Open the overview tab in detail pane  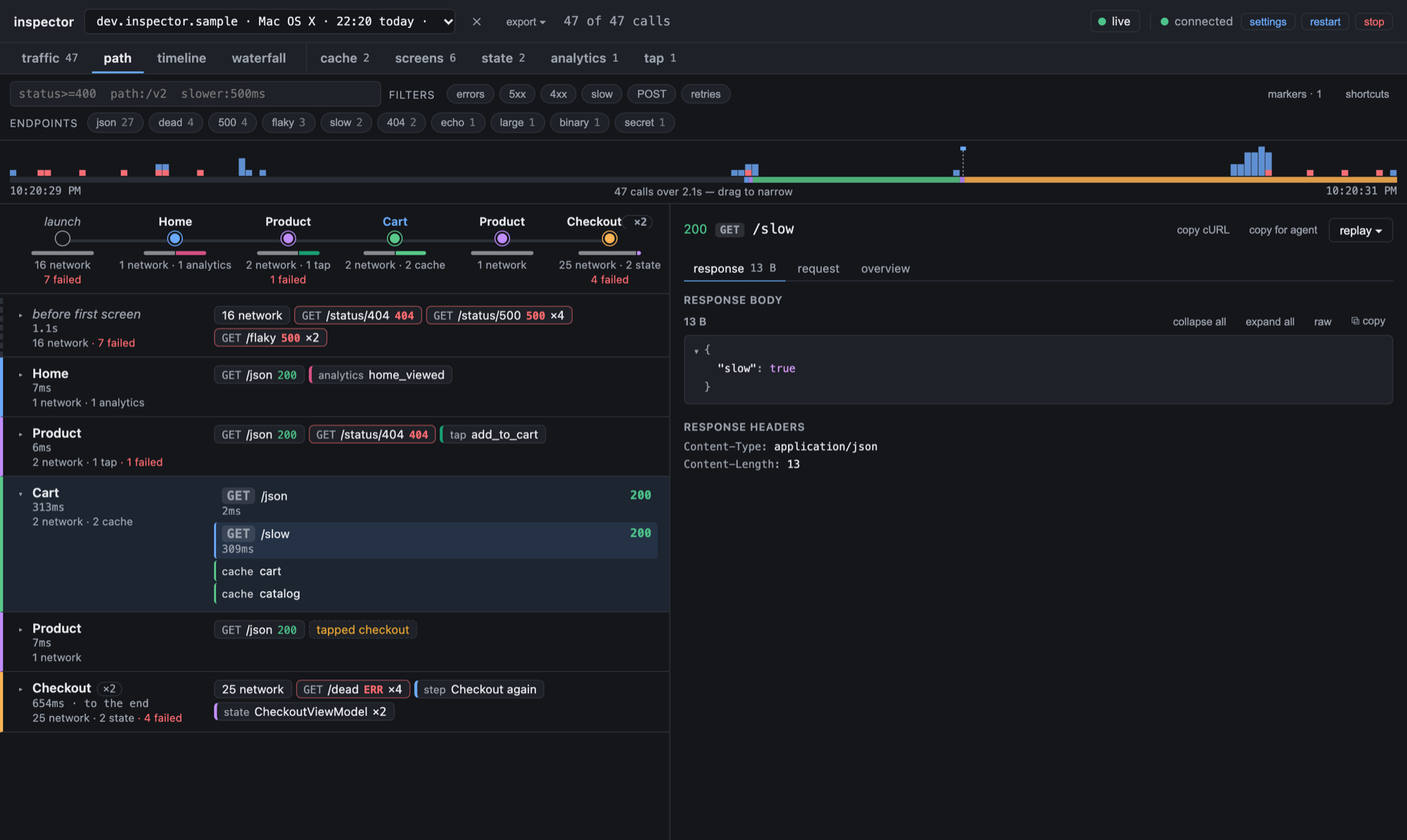click(x=885, y=269)
